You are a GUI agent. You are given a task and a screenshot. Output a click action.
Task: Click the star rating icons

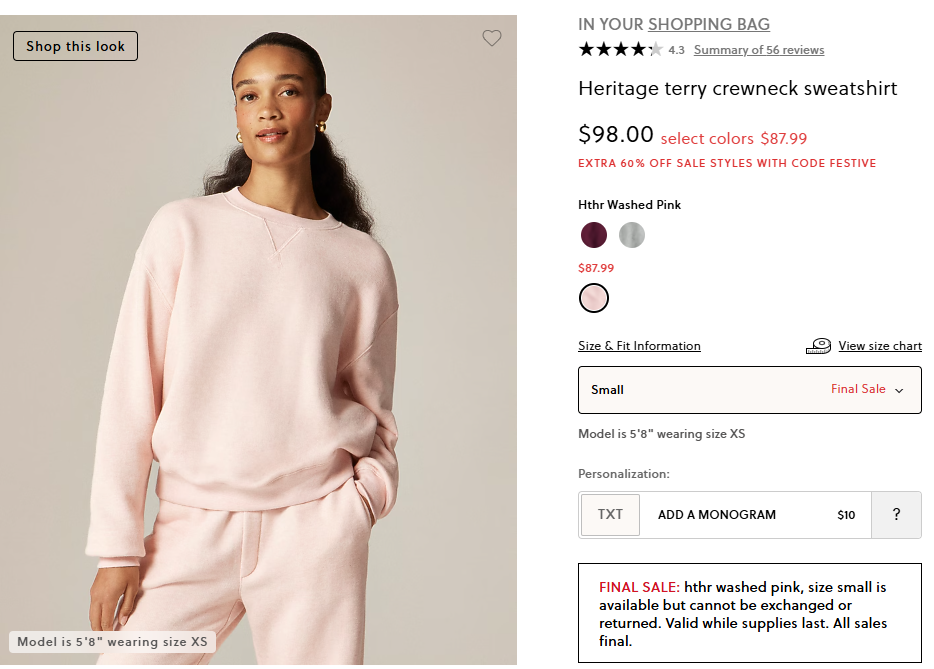point(620,49)
